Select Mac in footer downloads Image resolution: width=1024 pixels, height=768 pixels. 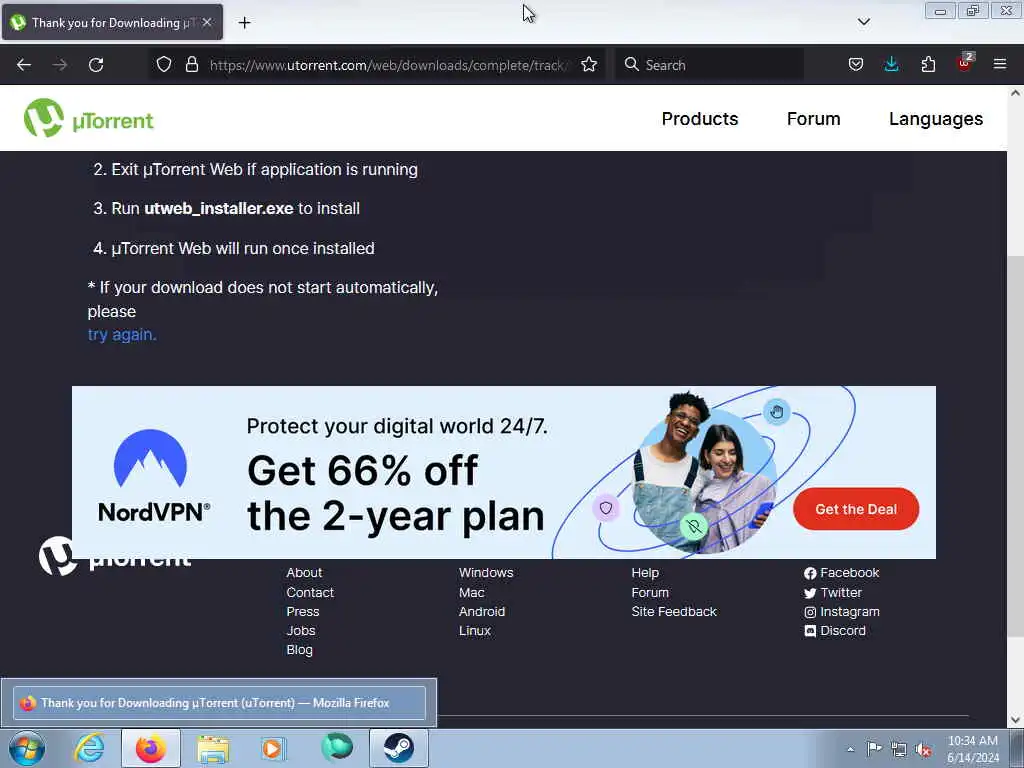472,592
